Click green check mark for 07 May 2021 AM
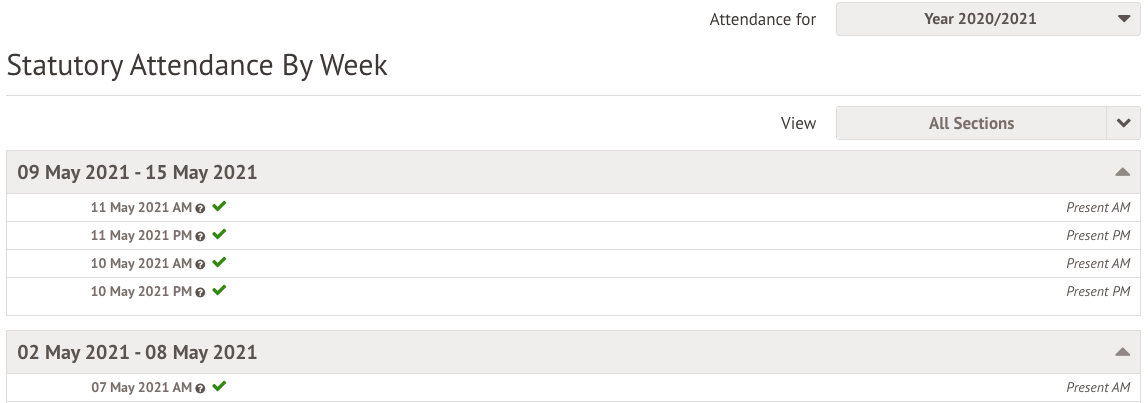 coord(219,387)
